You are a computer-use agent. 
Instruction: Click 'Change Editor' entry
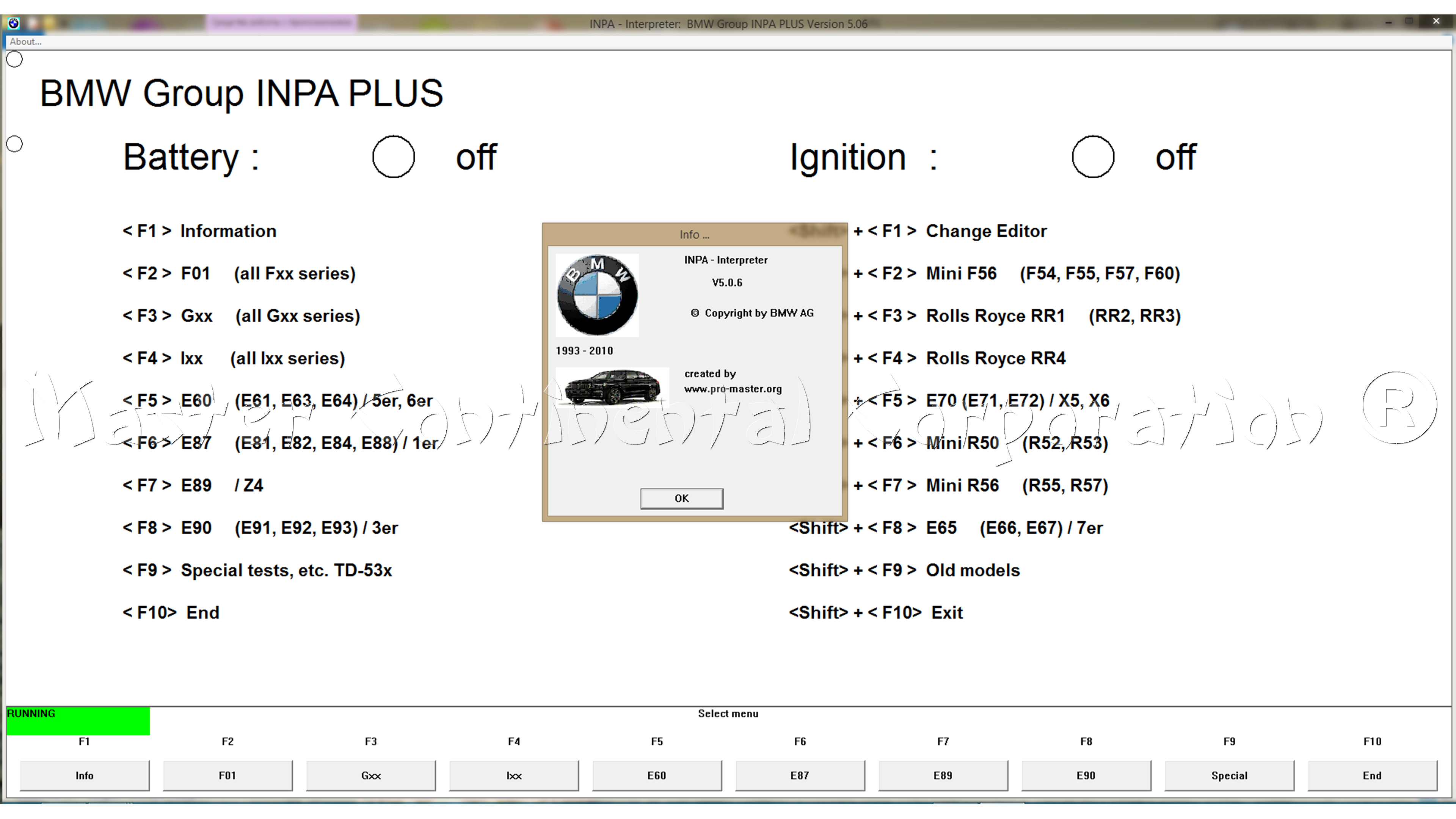click(x=986, y=231)
